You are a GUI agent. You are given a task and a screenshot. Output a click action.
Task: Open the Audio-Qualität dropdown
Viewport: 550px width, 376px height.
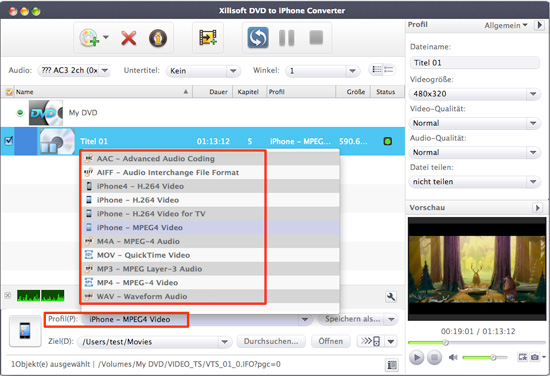click(475, 152)
